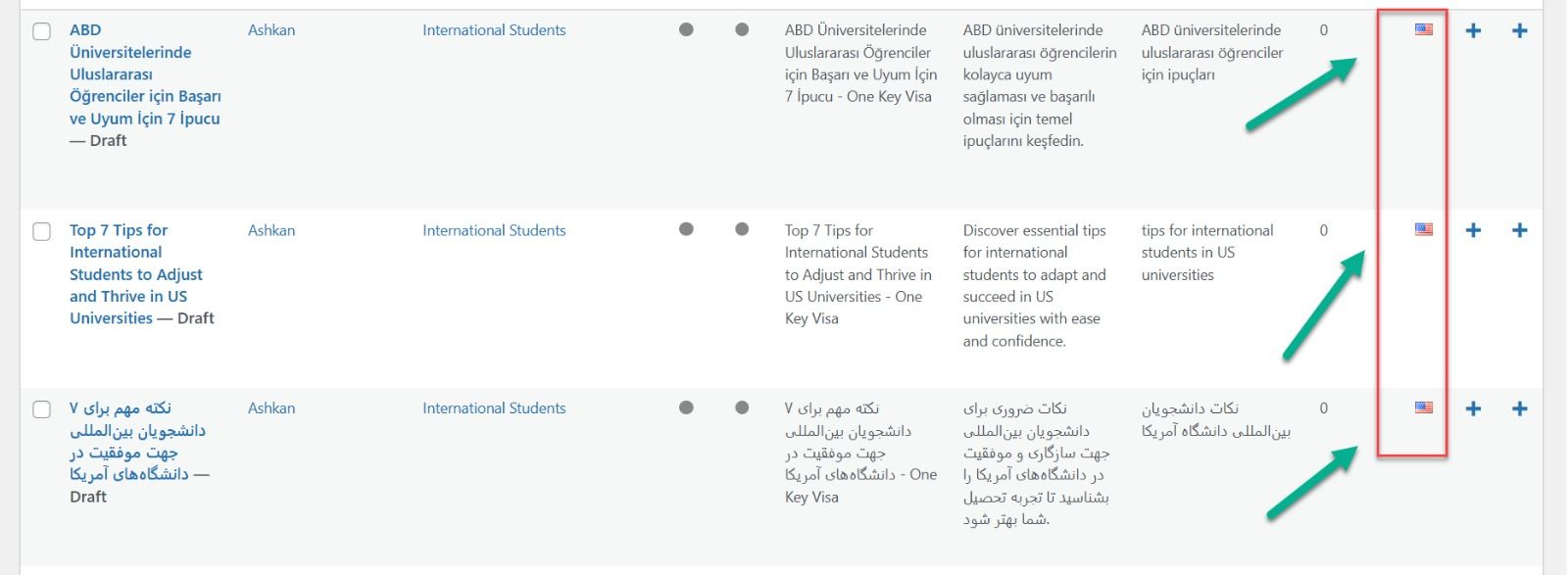Click International Students category in the Turkish post row
The image size is (1568, 575).
[x=494, y=30]
